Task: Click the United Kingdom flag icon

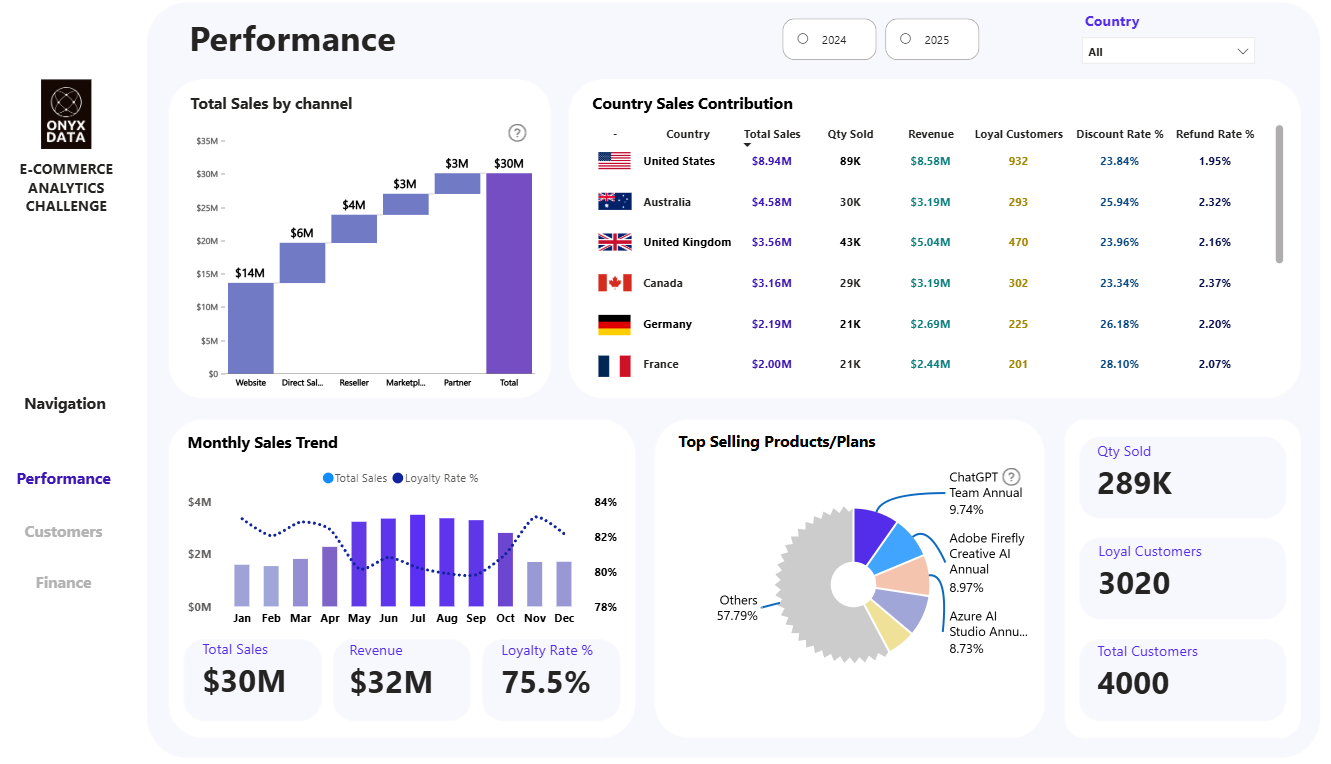Action: click(614, 242)
